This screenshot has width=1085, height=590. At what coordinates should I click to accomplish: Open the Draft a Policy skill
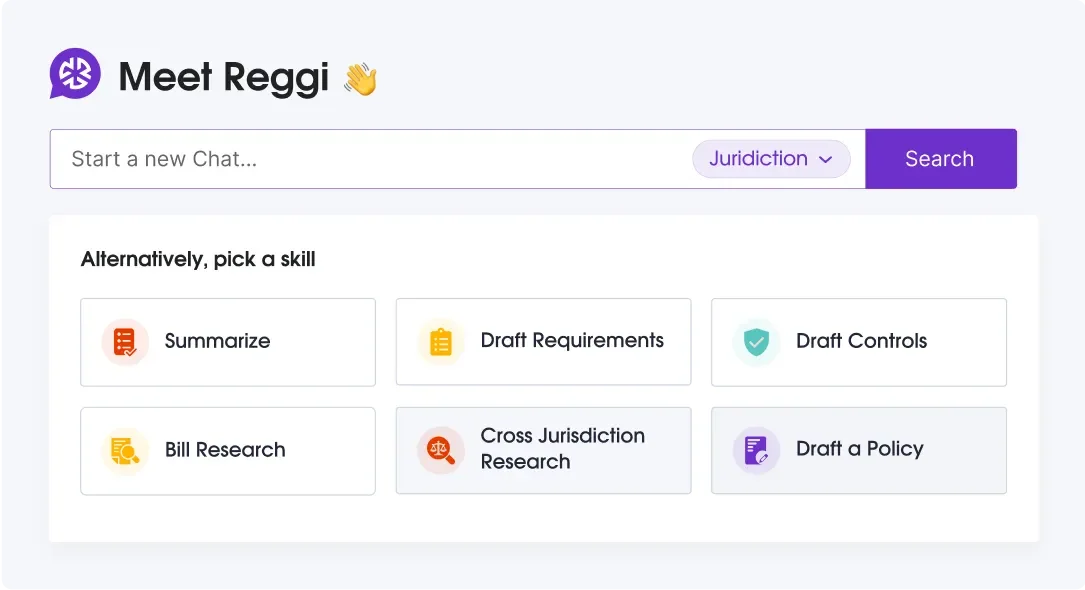[859, 449]
